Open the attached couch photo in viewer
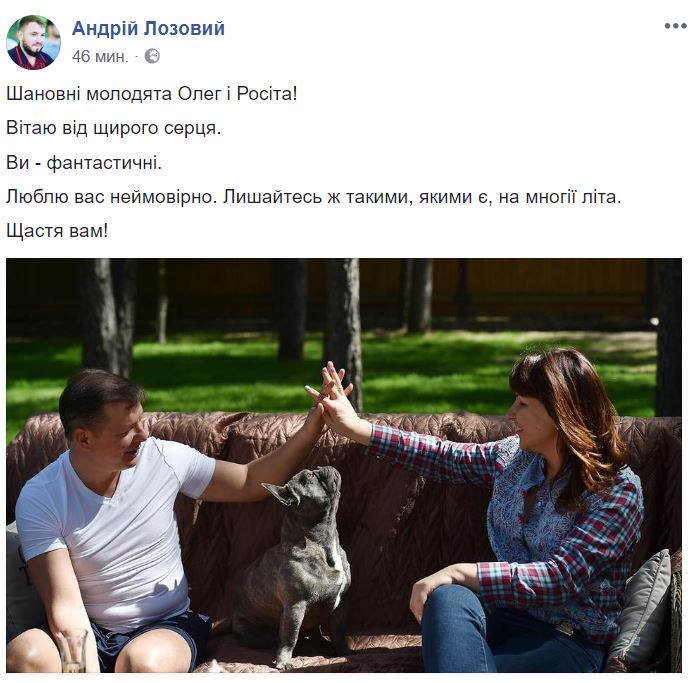The image size is (695, 683). (344, 465)
